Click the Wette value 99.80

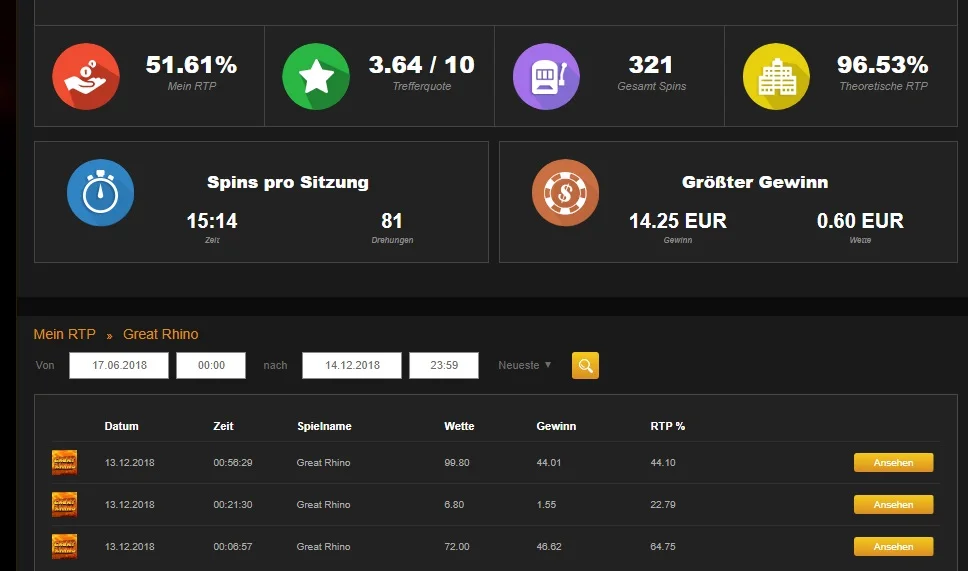457,462
